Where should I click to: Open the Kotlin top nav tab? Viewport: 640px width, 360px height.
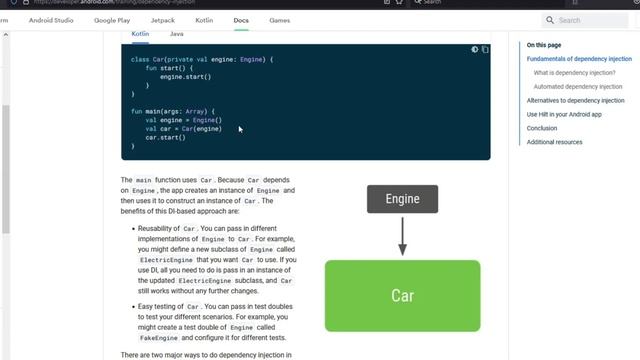click(x=204, y=20)
